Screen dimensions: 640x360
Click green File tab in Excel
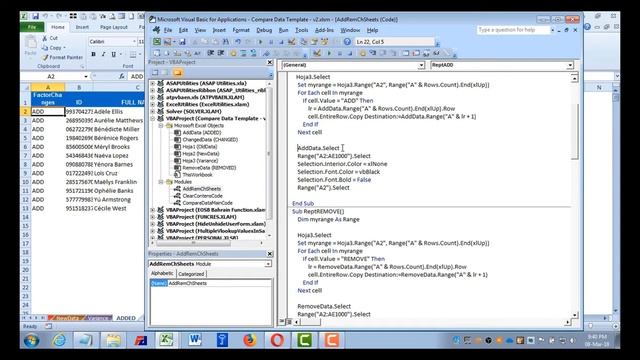pyautogui.click(x=32, y=27)
